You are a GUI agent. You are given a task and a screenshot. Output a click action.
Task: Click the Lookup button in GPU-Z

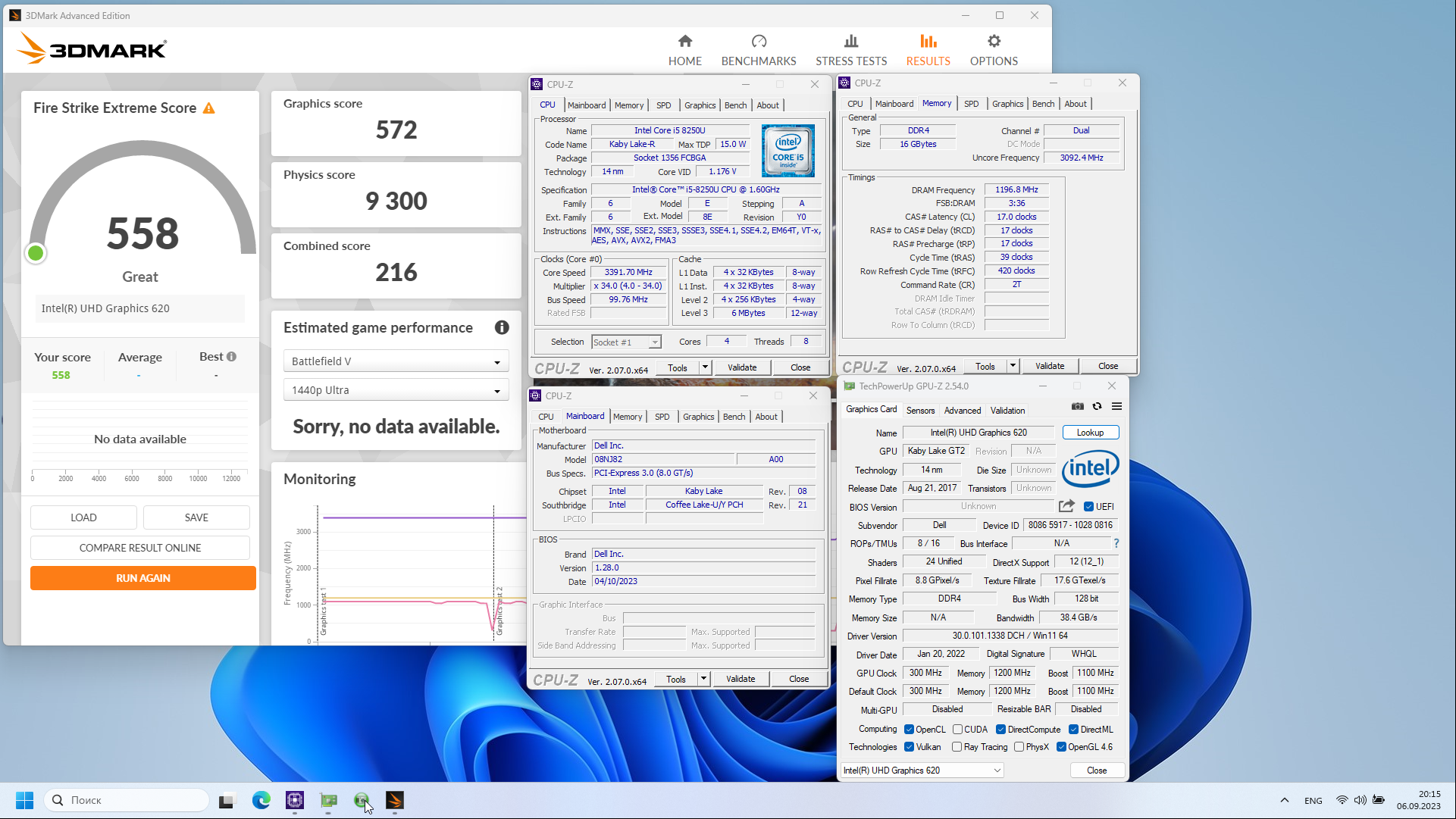tap(1090, 433)
